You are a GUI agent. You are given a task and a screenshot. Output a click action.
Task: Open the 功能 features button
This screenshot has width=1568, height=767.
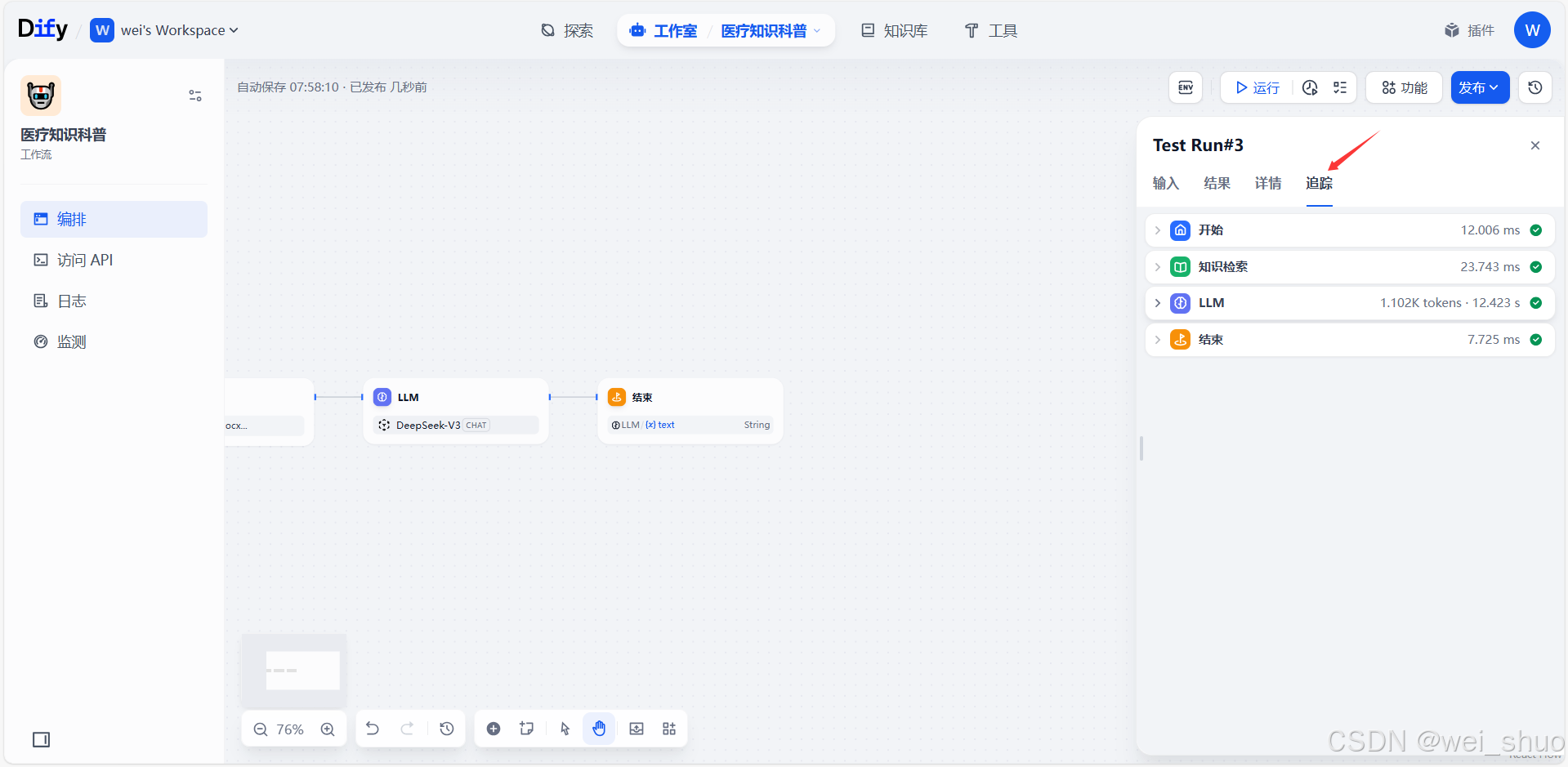[x=1405, y=87]
